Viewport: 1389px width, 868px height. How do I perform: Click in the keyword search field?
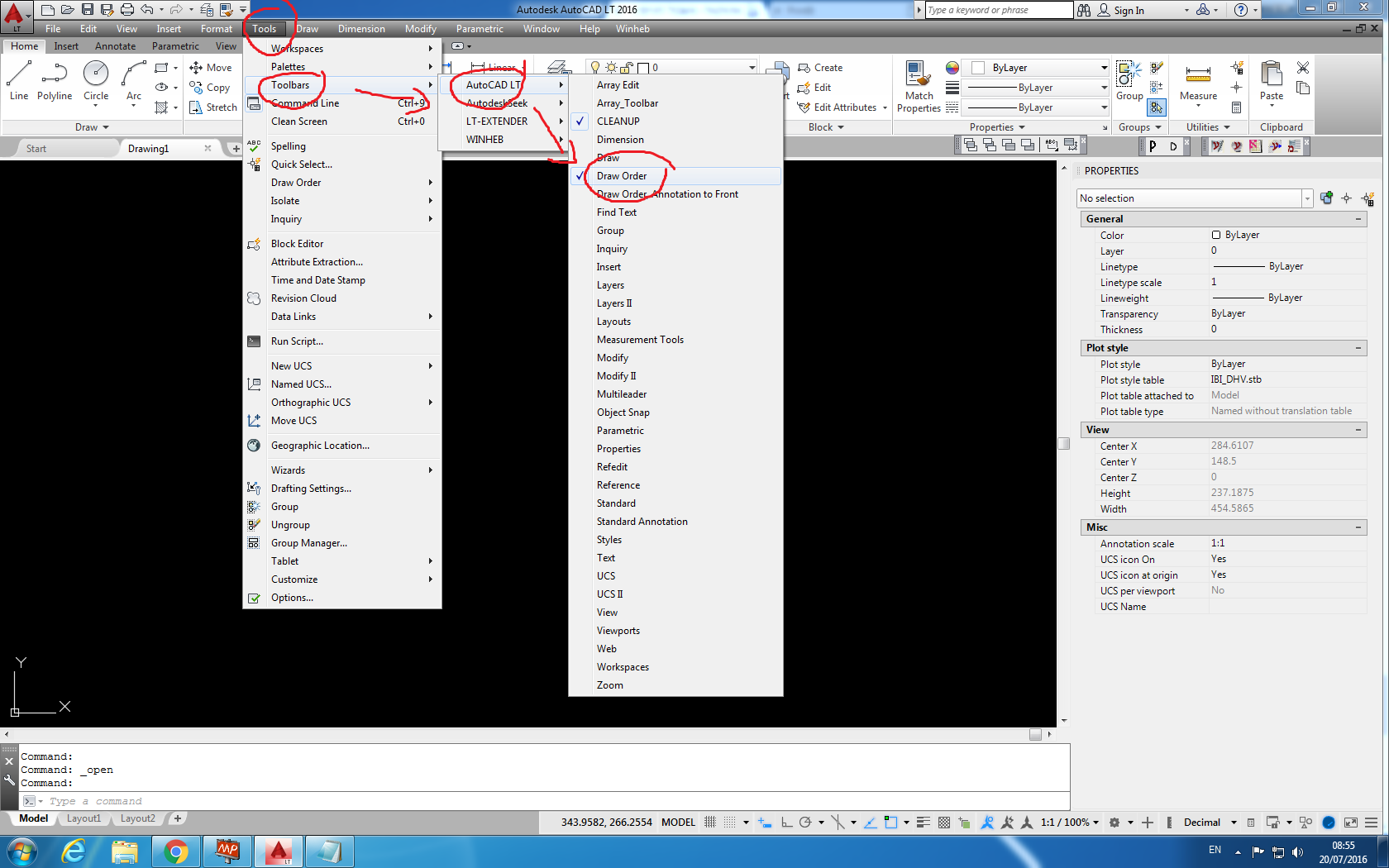(x=998, y=10)
